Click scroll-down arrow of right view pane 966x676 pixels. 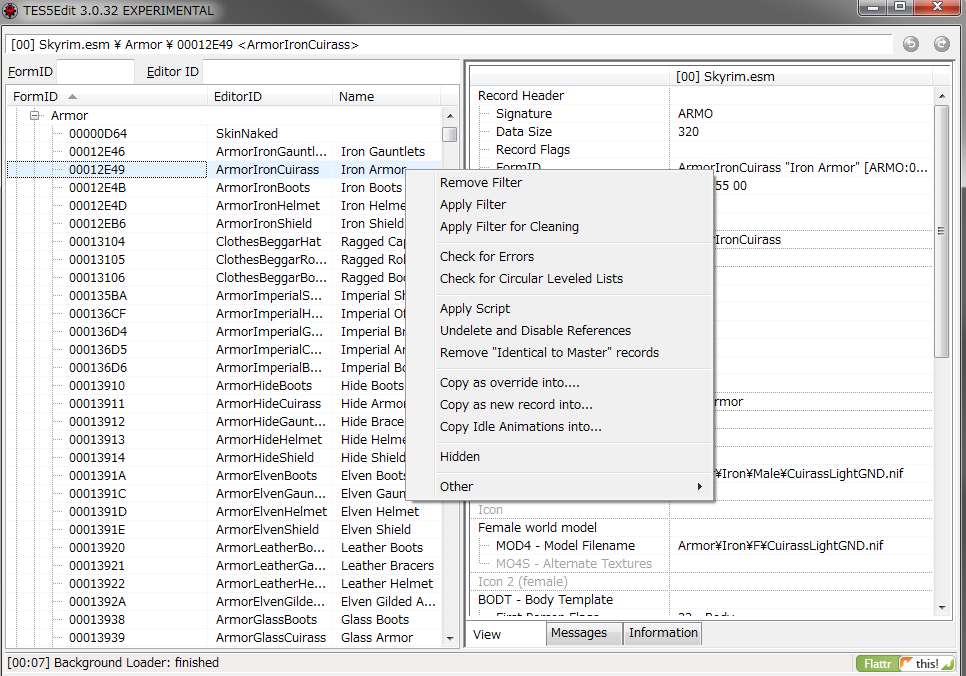[x=941, y=608]
